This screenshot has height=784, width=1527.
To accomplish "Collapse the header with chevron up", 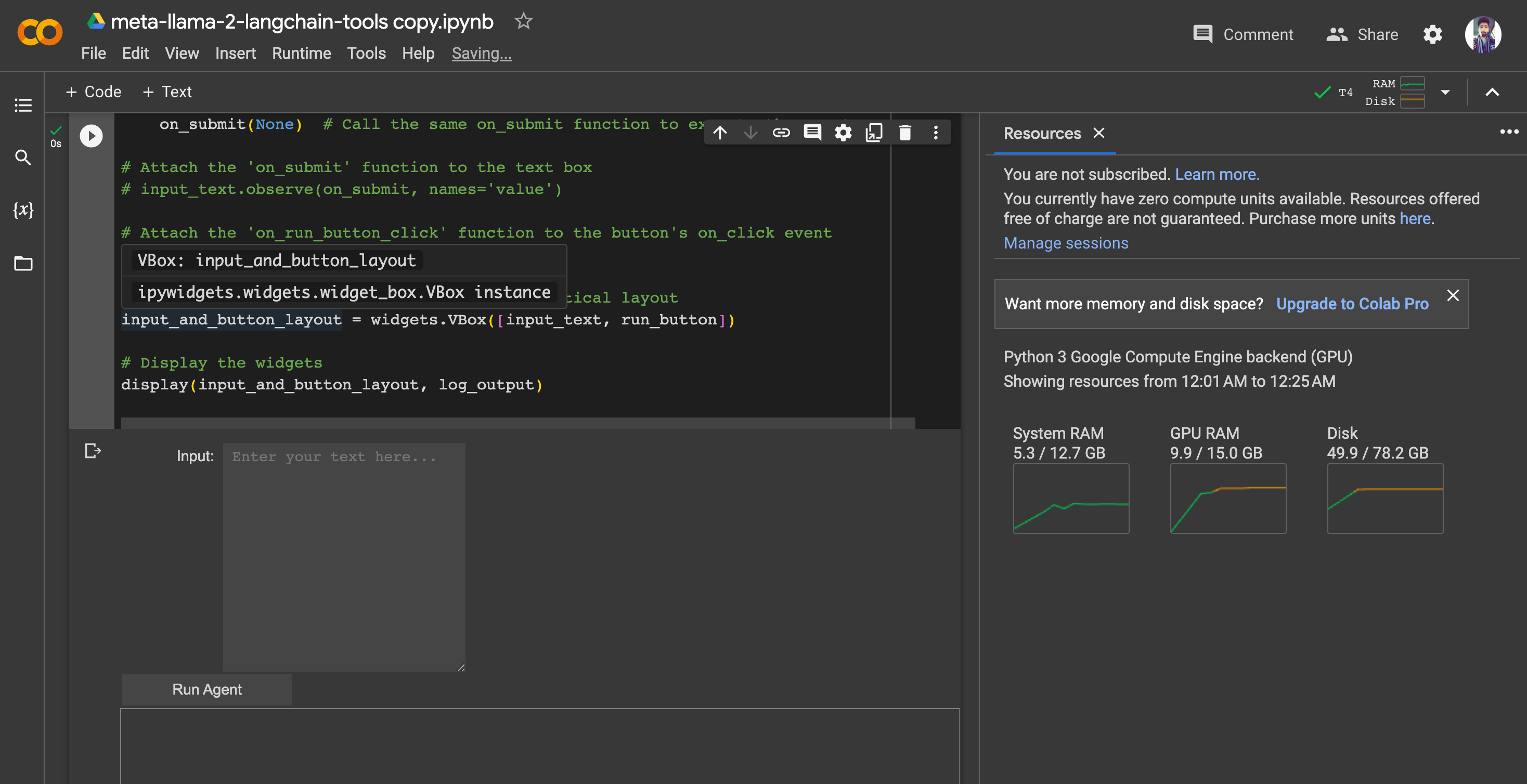I will [x=1492, y=93].
